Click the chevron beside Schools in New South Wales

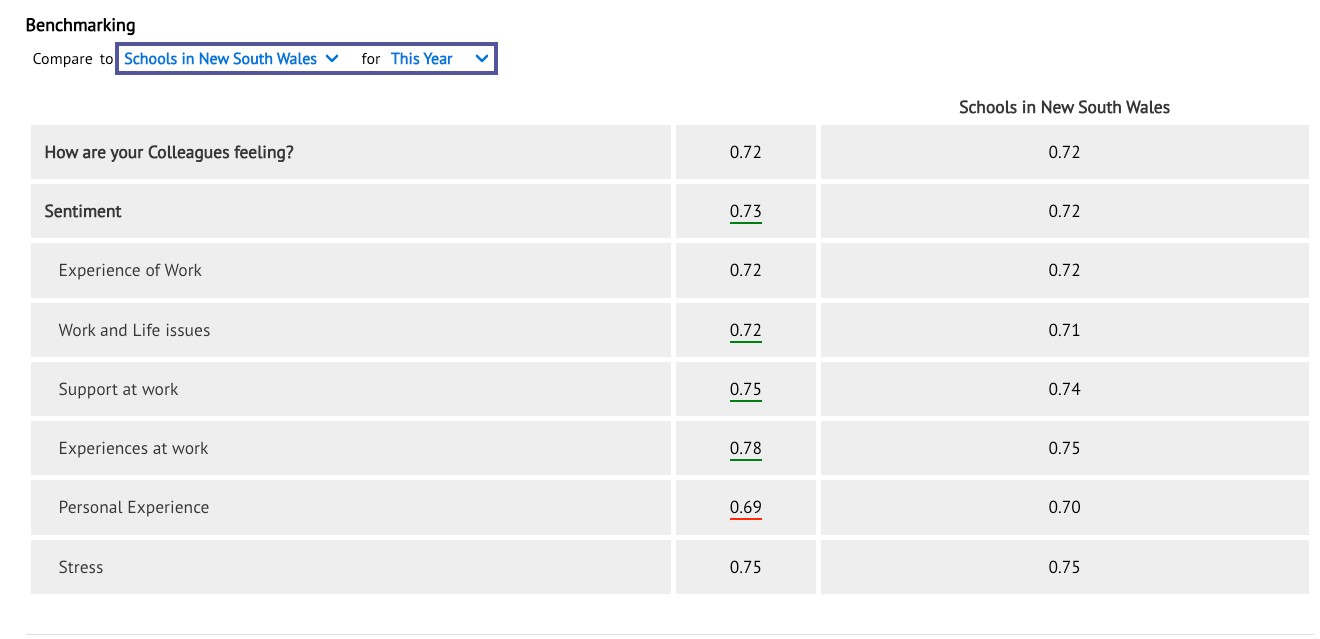333,59
